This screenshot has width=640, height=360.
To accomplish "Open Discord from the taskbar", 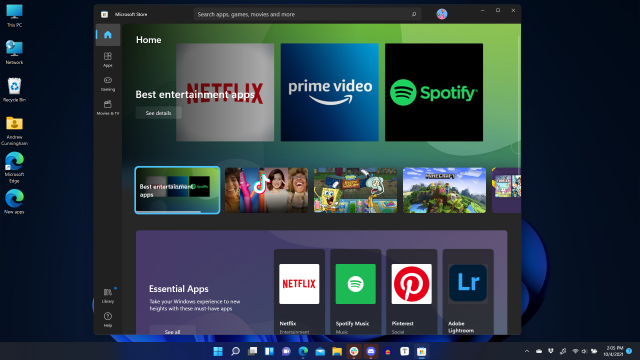I will [x=371, y=351].
